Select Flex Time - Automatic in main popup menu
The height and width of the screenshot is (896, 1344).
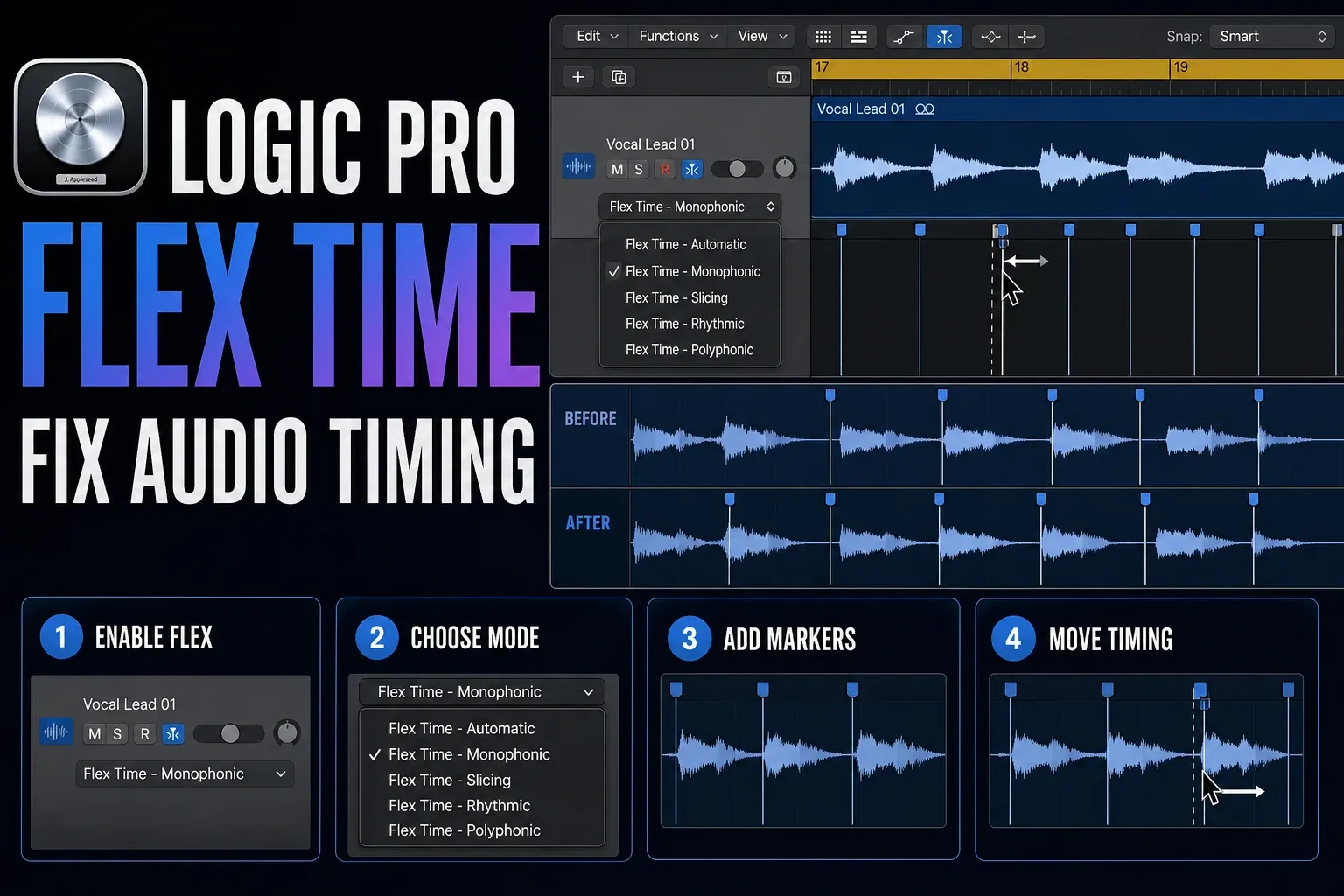686,244
